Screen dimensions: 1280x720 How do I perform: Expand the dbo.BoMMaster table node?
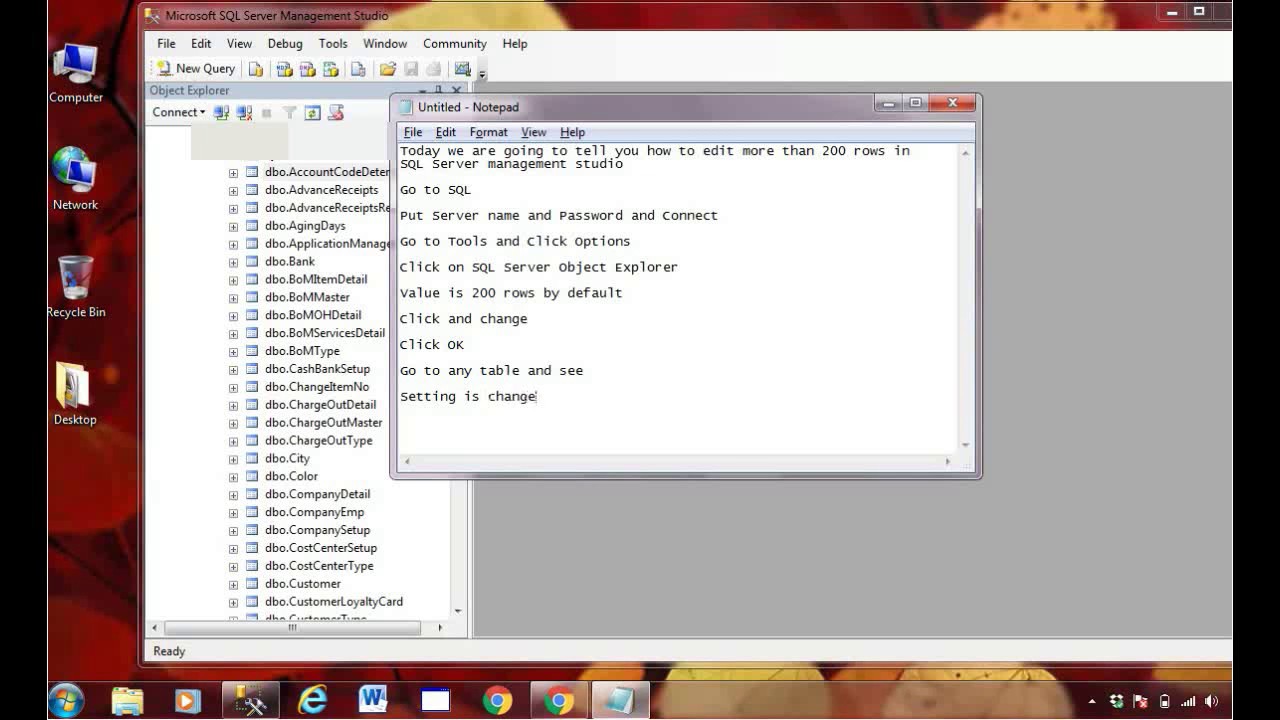point(233,298)
